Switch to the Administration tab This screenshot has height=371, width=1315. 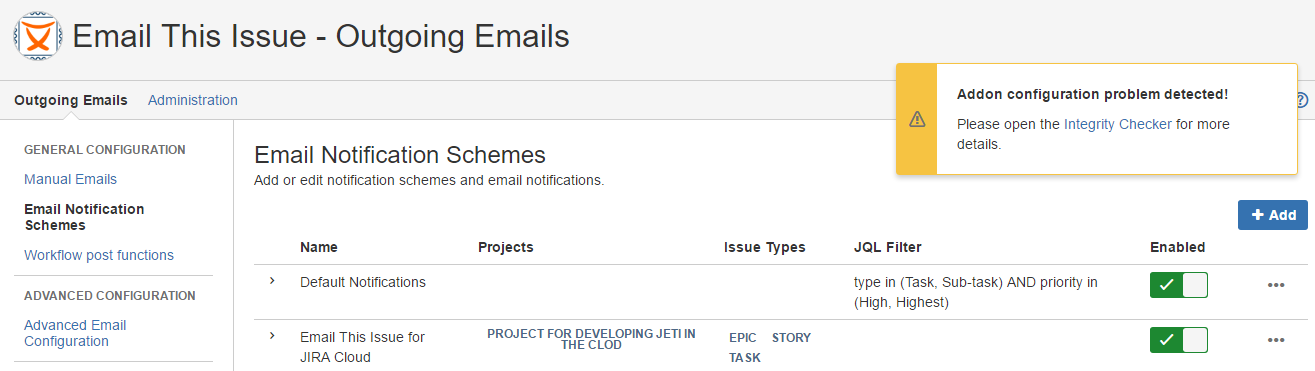pyautogui.click(x=193, y=100)
